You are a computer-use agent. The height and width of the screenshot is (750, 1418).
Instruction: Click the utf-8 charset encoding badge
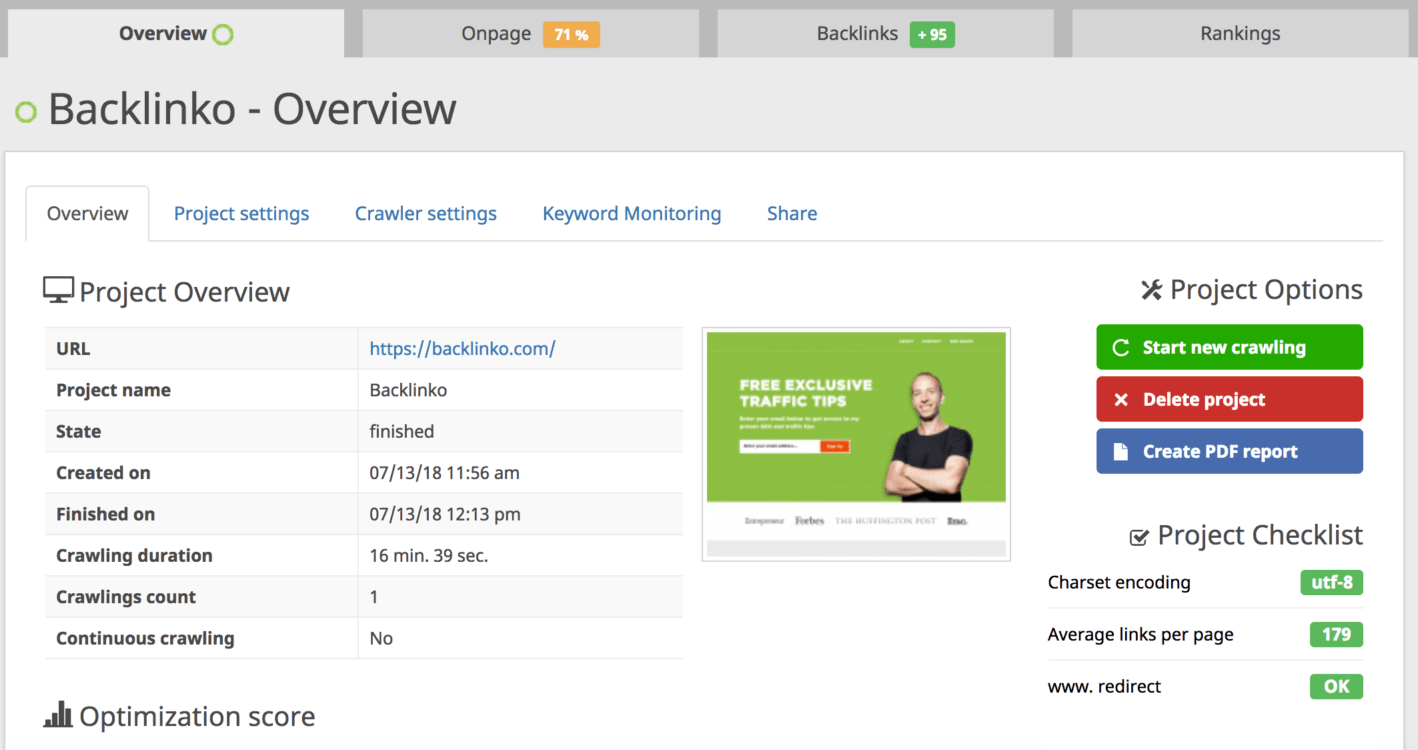(1331, 583)
